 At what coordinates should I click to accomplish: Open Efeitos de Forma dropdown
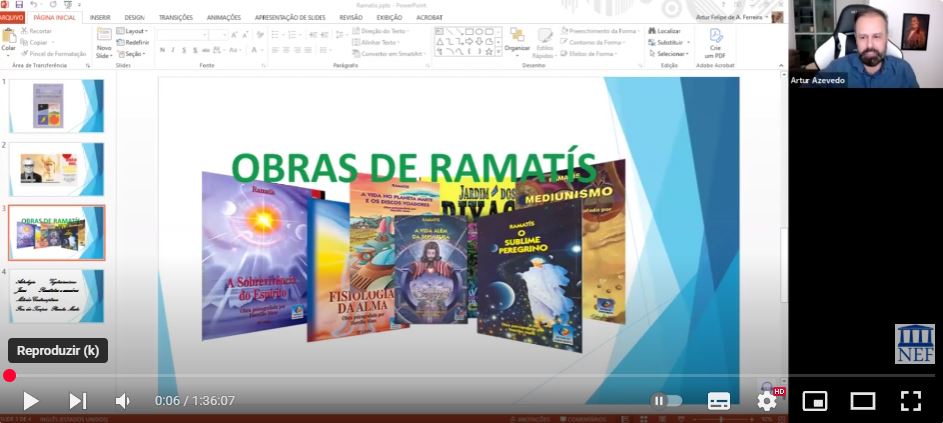[x=588, y=54]
